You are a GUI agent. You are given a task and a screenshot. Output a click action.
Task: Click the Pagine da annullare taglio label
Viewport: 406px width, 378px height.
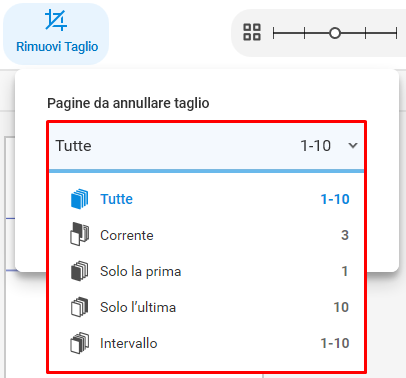click(128, 103)
